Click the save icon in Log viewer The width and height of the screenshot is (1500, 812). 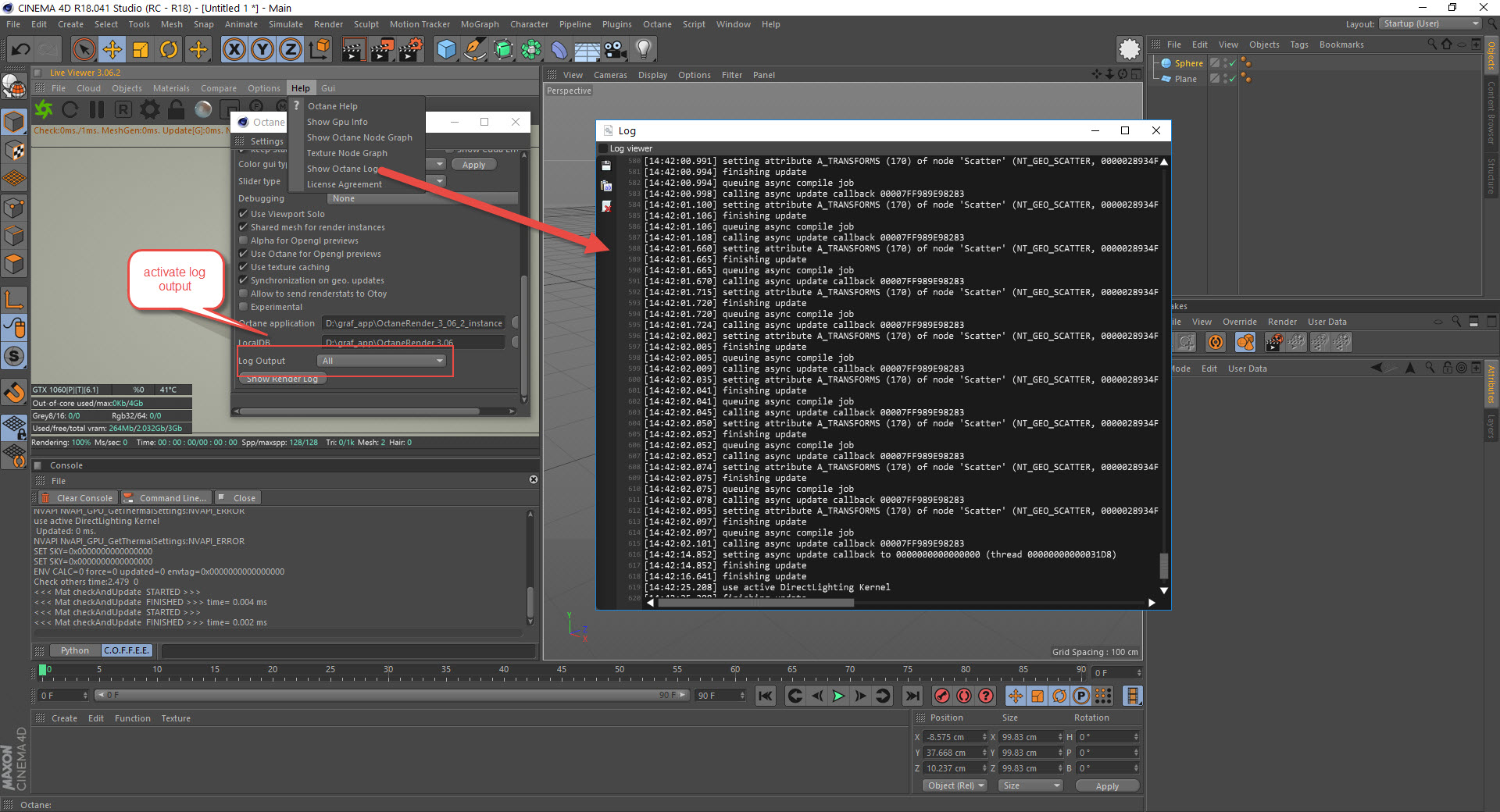click(606, 166)
